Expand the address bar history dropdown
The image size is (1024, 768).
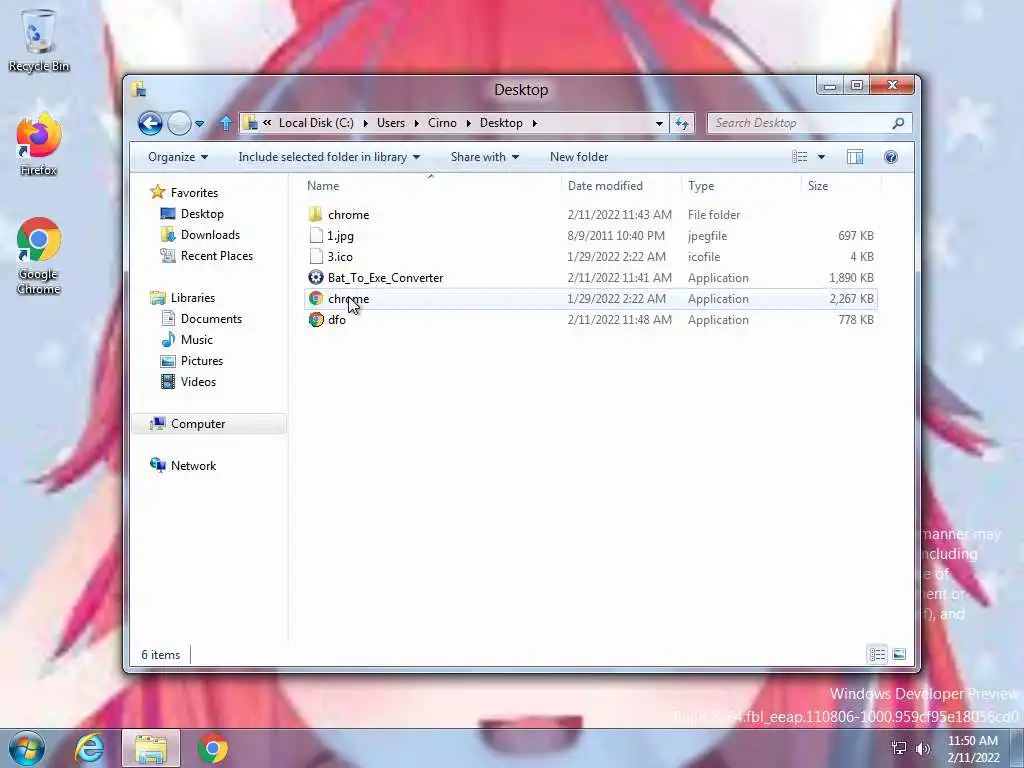[659, 123]
